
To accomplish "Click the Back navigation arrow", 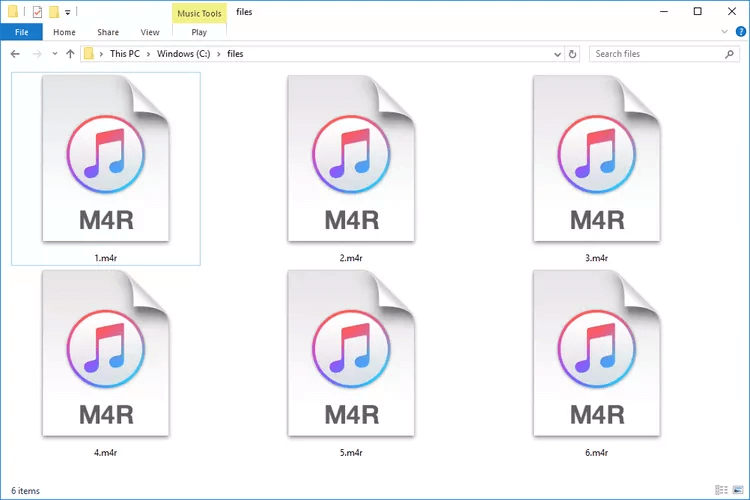I will (15, 54).
